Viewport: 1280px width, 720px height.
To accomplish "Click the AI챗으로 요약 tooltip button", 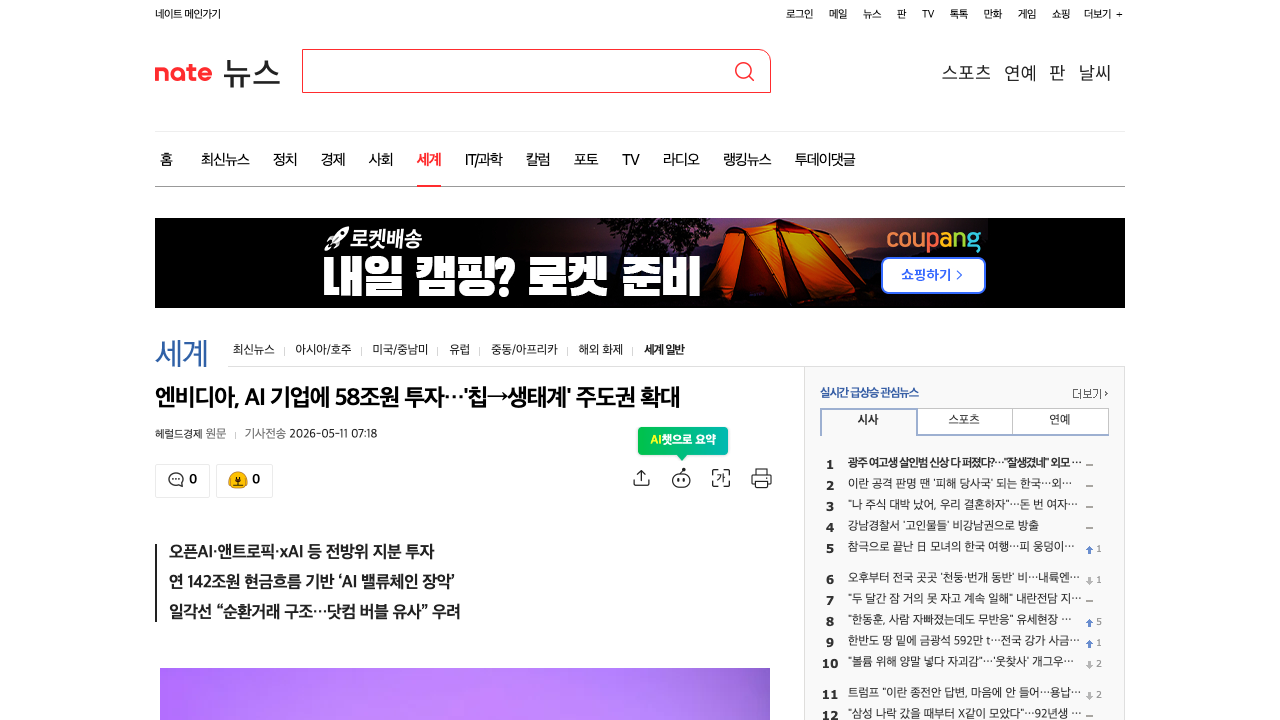I will (x=683, y=440).
